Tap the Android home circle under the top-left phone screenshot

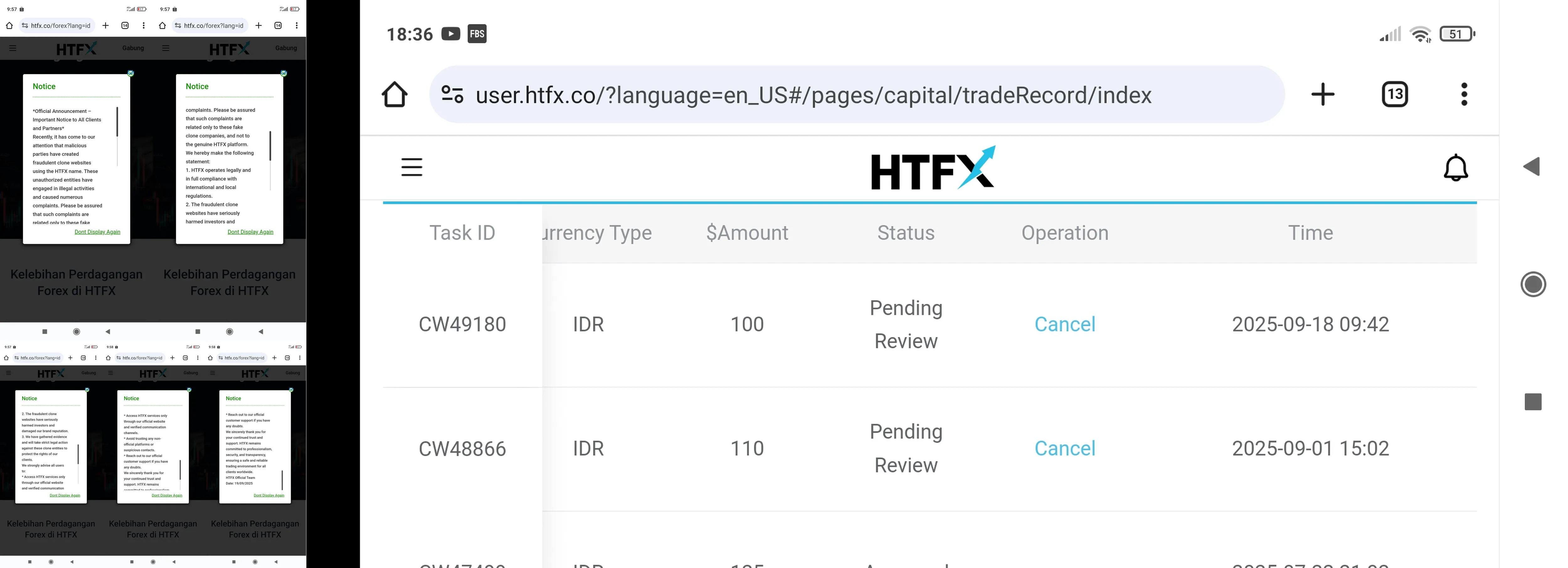click(77, 332)
